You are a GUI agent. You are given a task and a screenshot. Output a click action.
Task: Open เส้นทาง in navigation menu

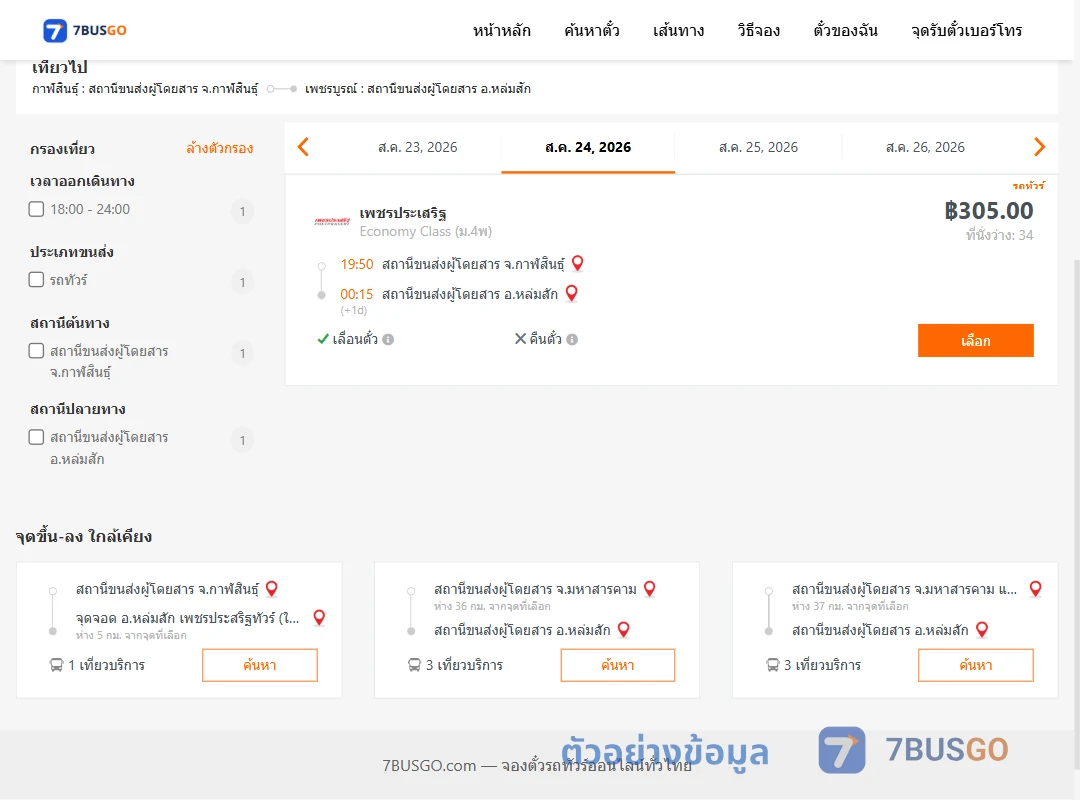(678, 30)
